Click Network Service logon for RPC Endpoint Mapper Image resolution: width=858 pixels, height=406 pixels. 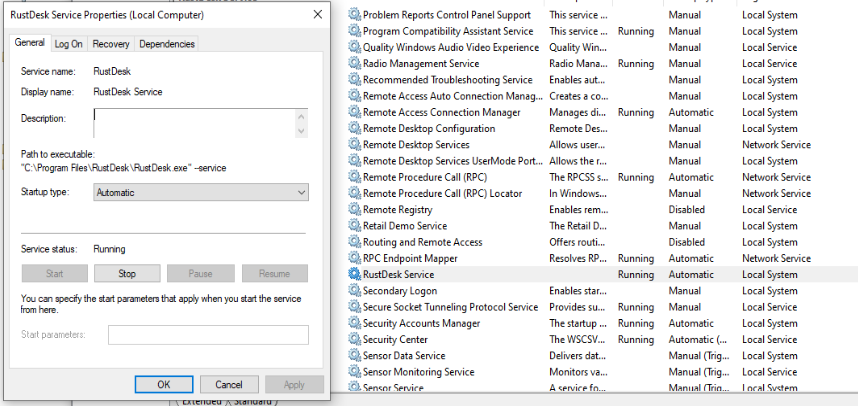776,258
